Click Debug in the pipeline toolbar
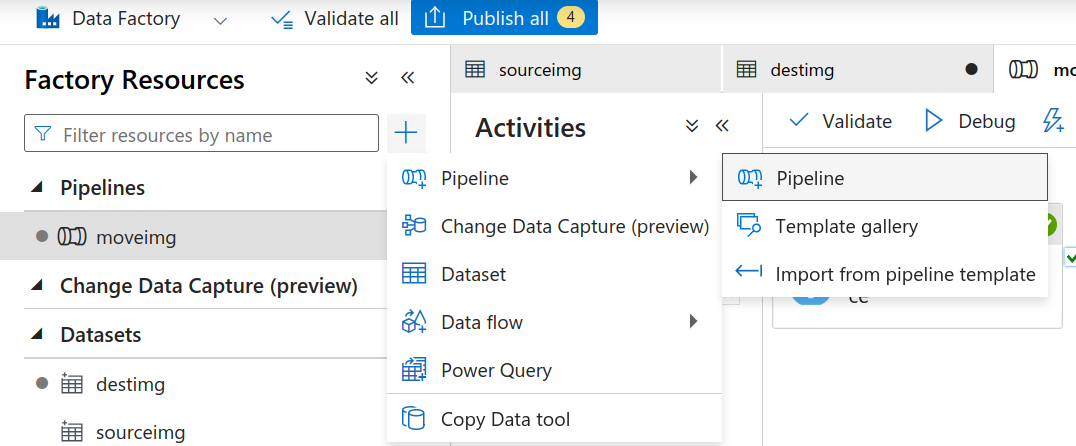Image resolution: width=1076 pixels, height=446 pixels. tap(970, 121)
